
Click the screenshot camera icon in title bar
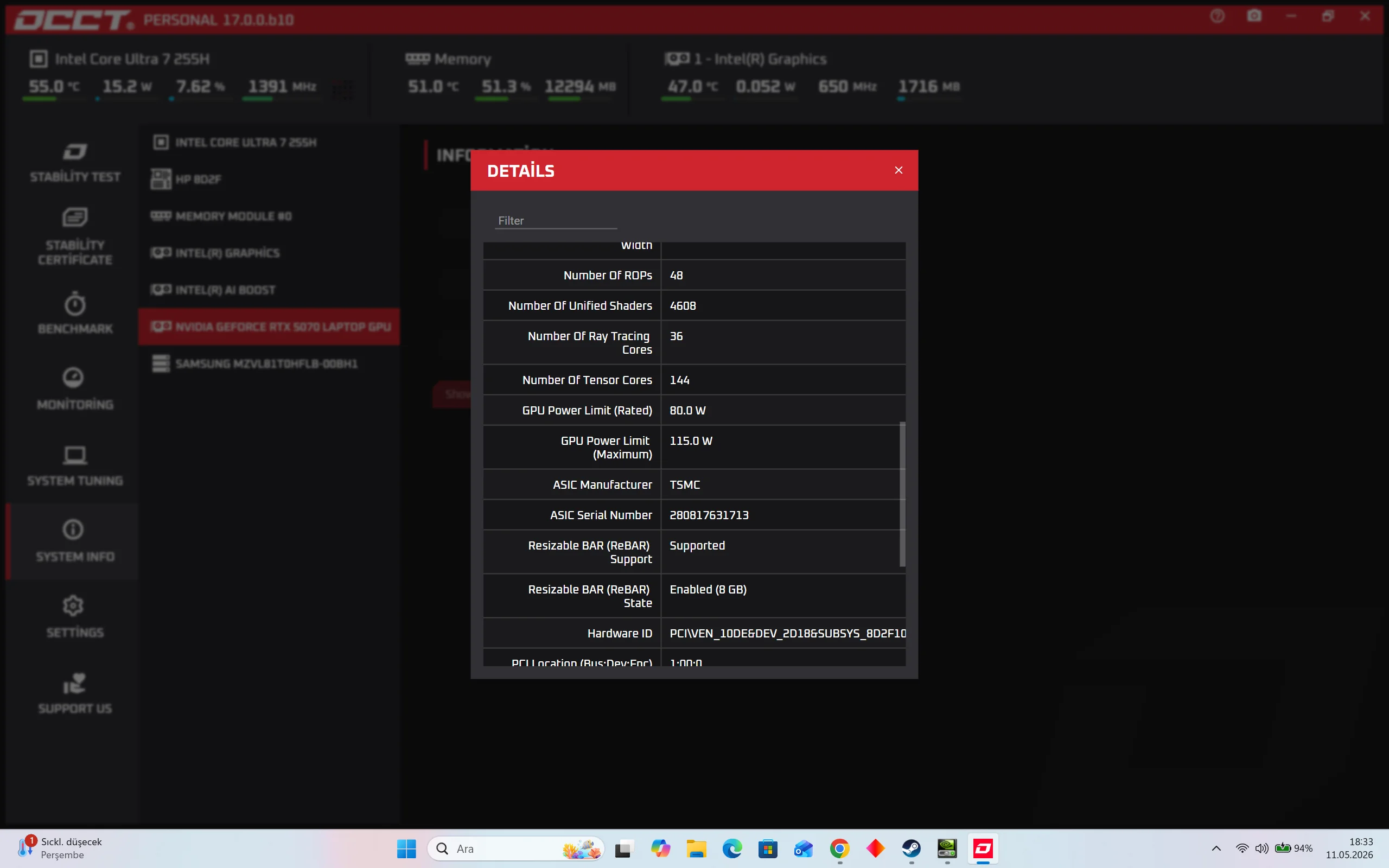1254,16
